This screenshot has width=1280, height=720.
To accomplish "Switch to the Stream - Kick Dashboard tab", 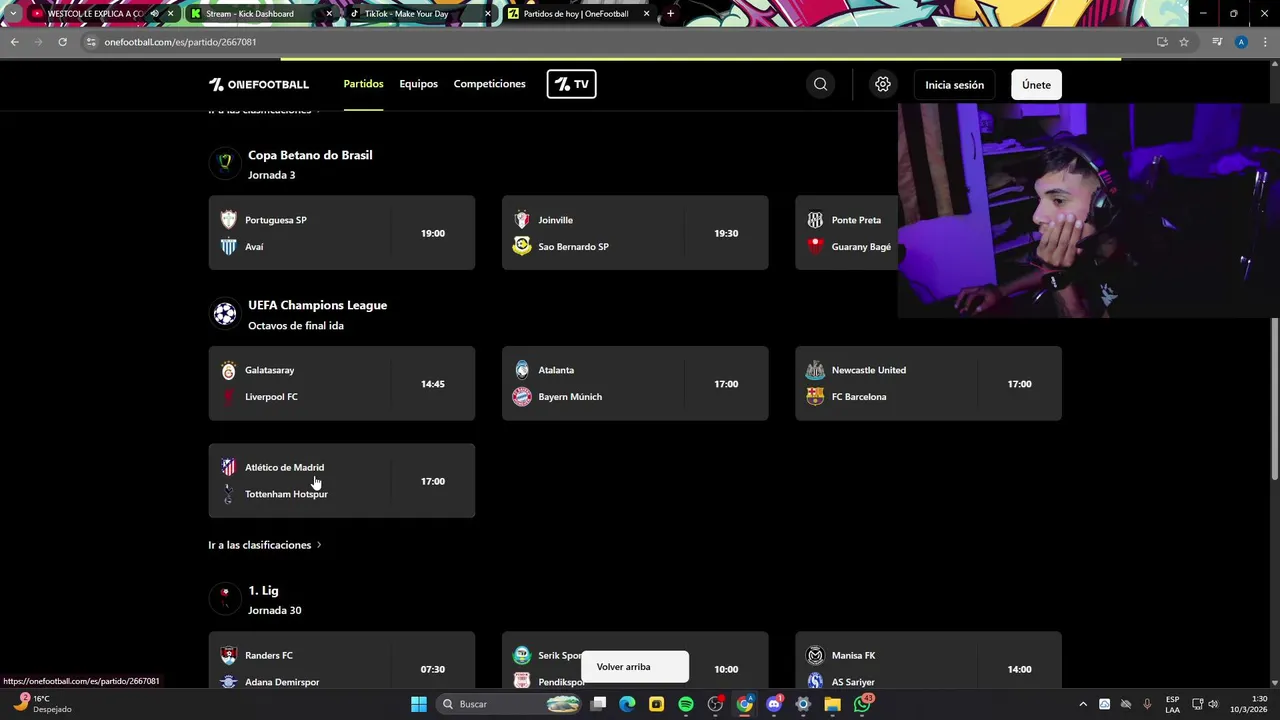I will tap(260, 14).
